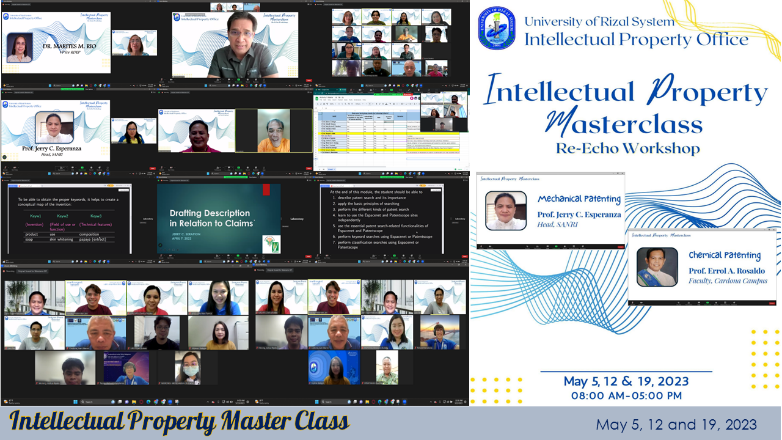Viewport: 782px width, 440px height.
Task: Click 'Prof. Jerry C. Esperanza' on the left Zoom slide
Action: pos(51,149)
